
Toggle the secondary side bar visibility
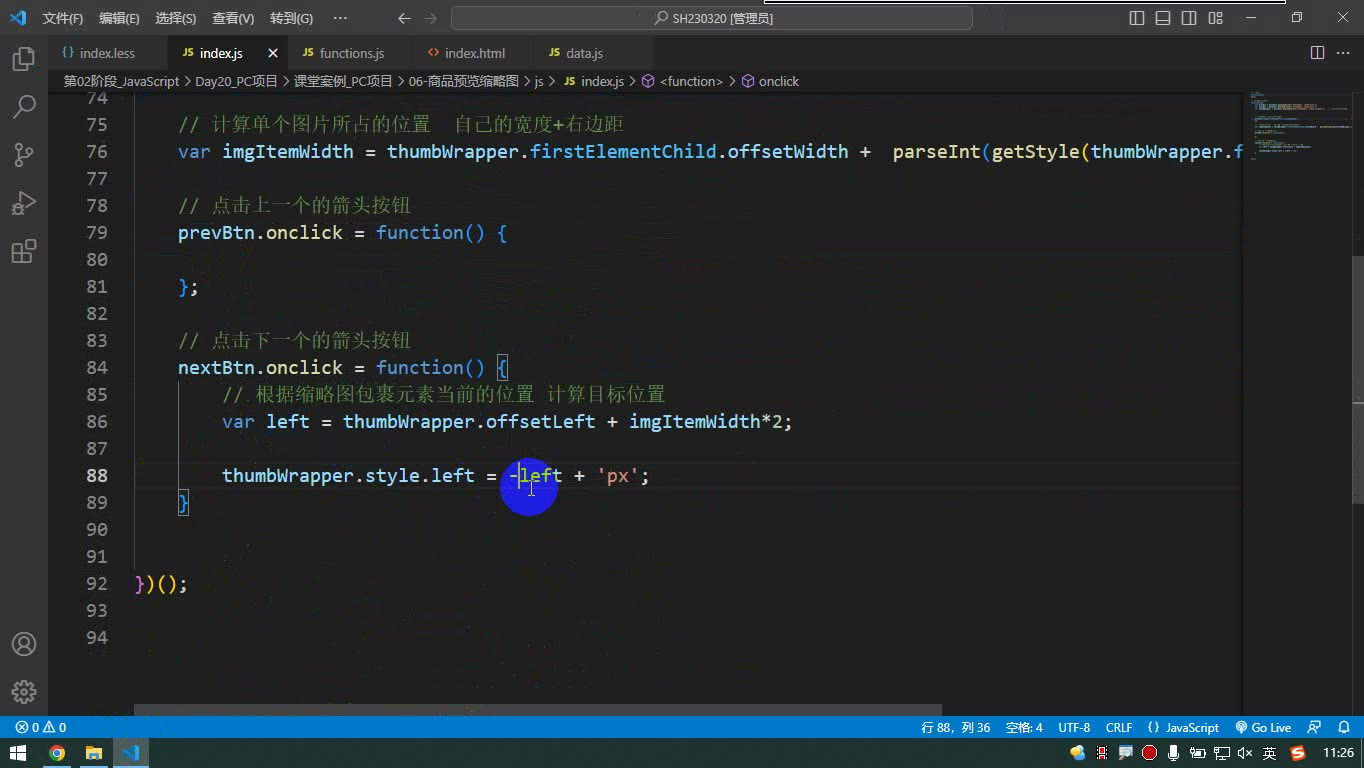pyautogui.click(x=1189, y=18)
